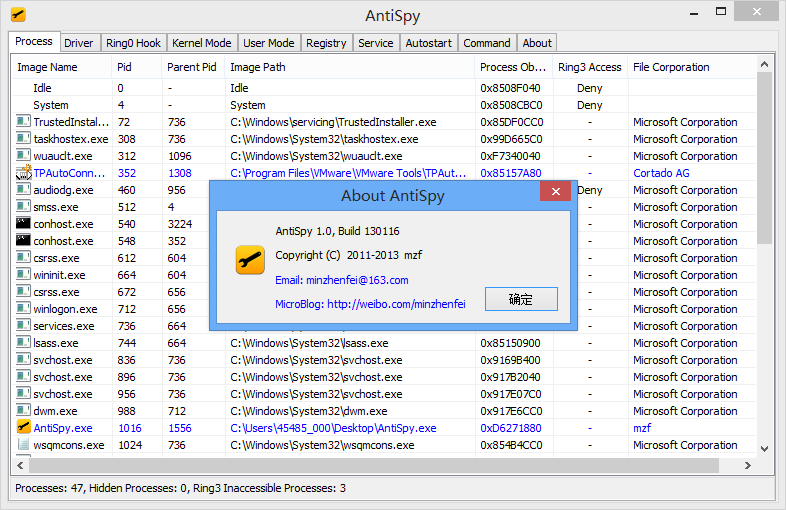This screenshot has height=510, width=786.
Task: Click the horizontal scrollbar right arrow
Action: point(749,466)
